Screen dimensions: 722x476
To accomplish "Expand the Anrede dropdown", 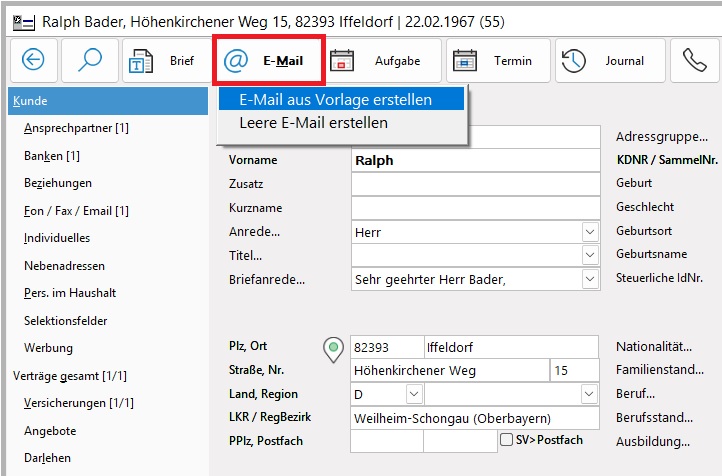I will (589, 232).
